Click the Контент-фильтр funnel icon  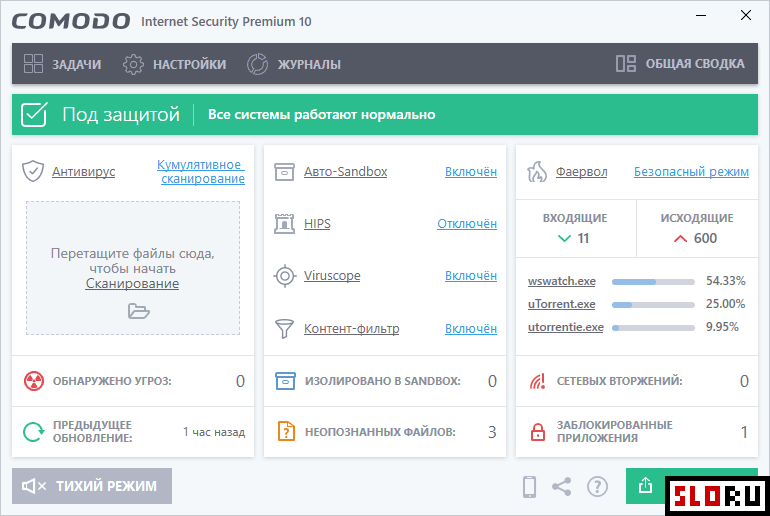(x=284, y=328)
